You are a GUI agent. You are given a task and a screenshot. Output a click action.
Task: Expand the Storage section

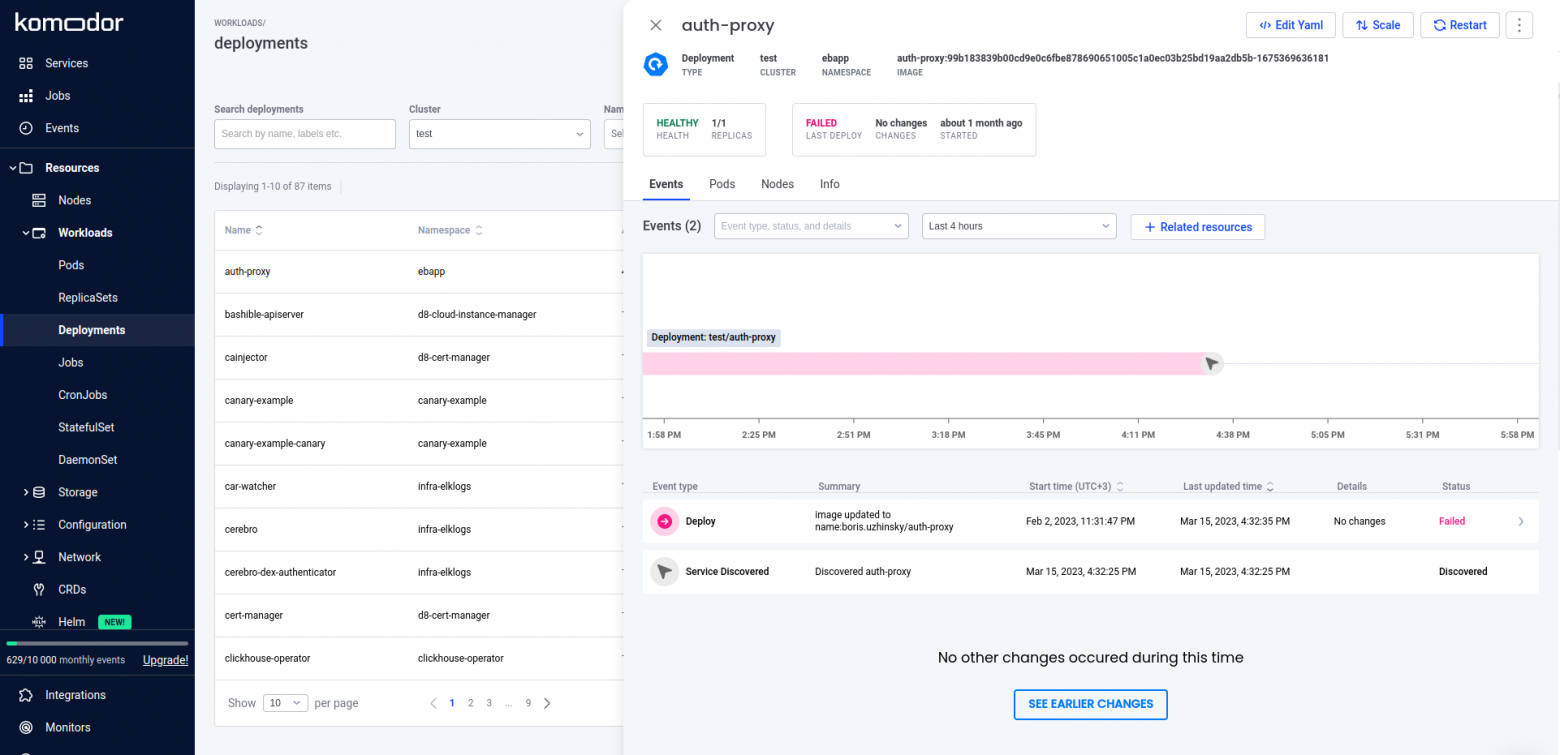click(25, 492)
